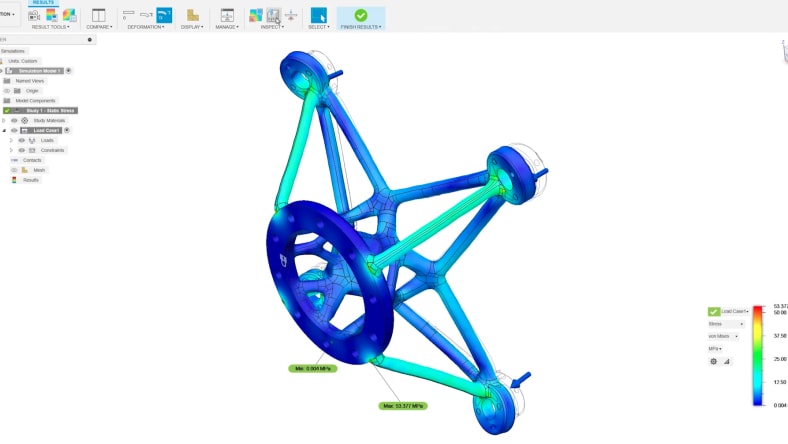The image size is (788, 444).
Task: Click the legend size triangle icon
Action: pyautogui.click(x=727, y=361)
